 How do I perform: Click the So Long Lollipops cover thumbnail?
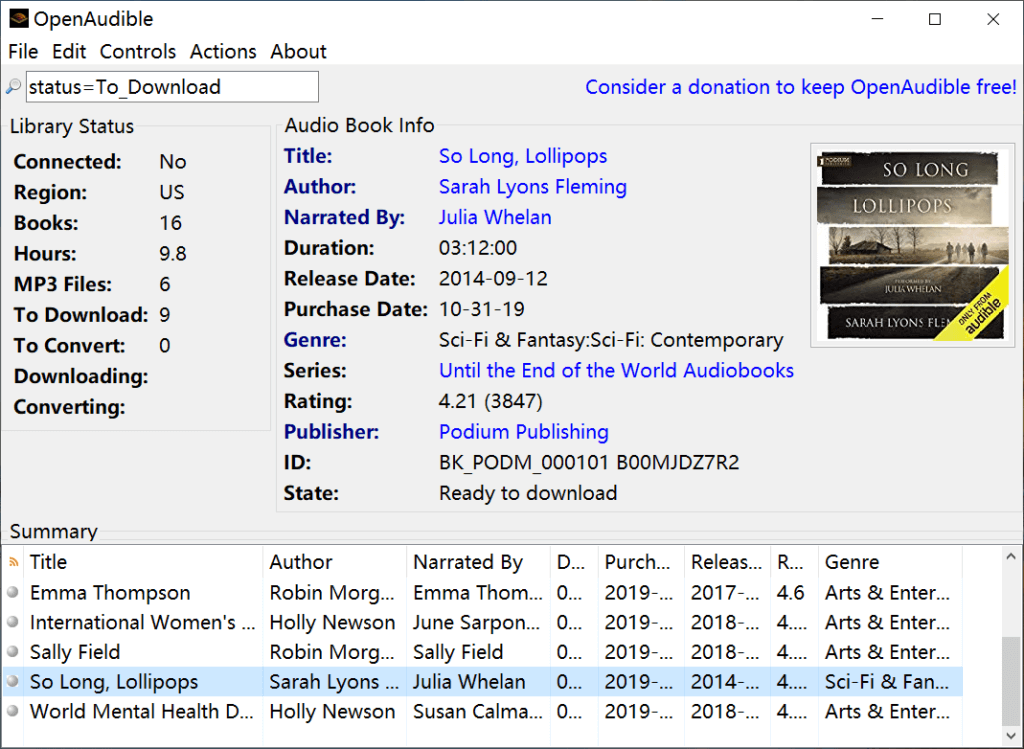912,245
